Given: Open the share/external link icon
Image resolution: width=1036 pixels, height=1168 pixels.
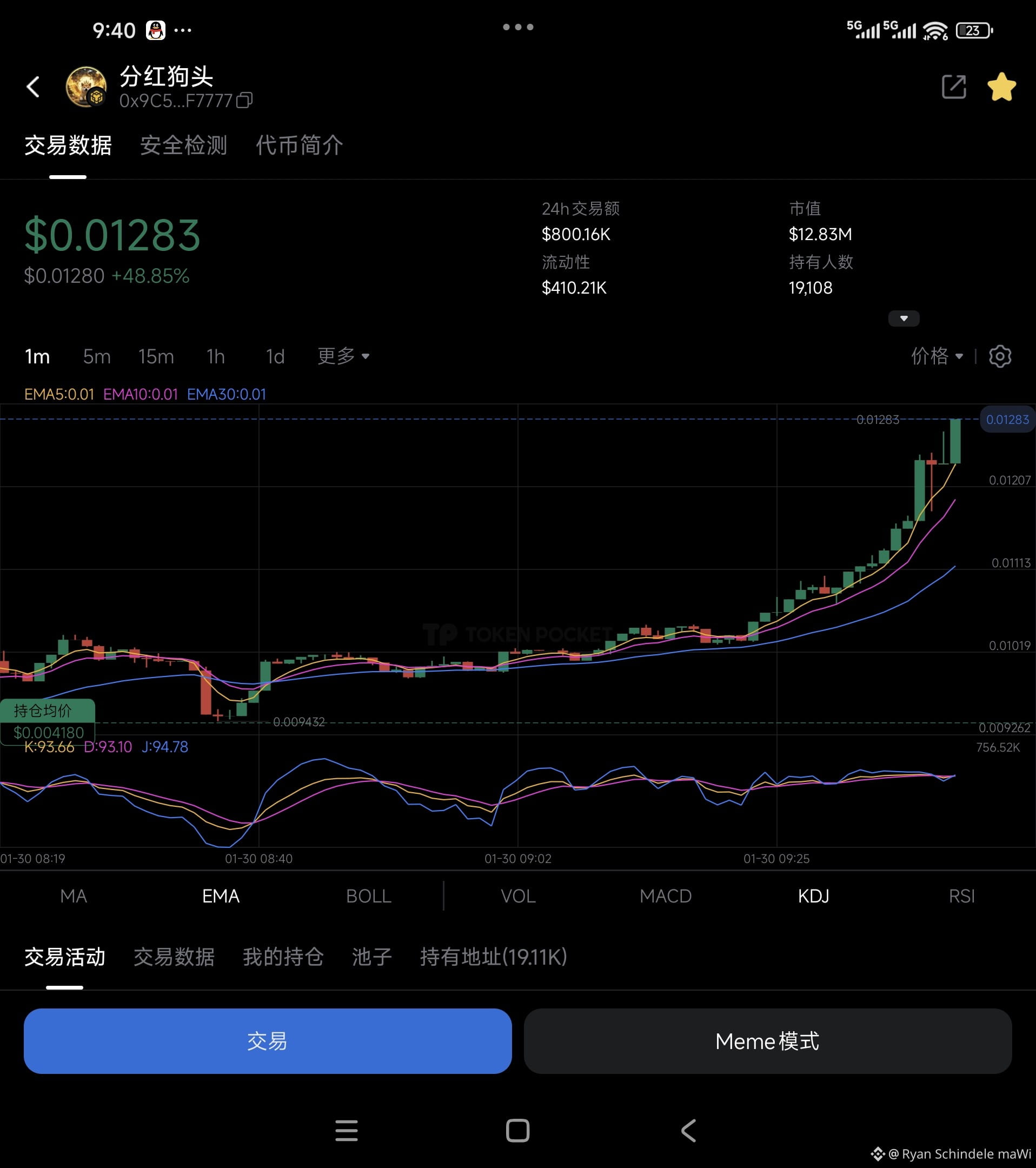Looking at the screenshot, I should tap(954, 87).
